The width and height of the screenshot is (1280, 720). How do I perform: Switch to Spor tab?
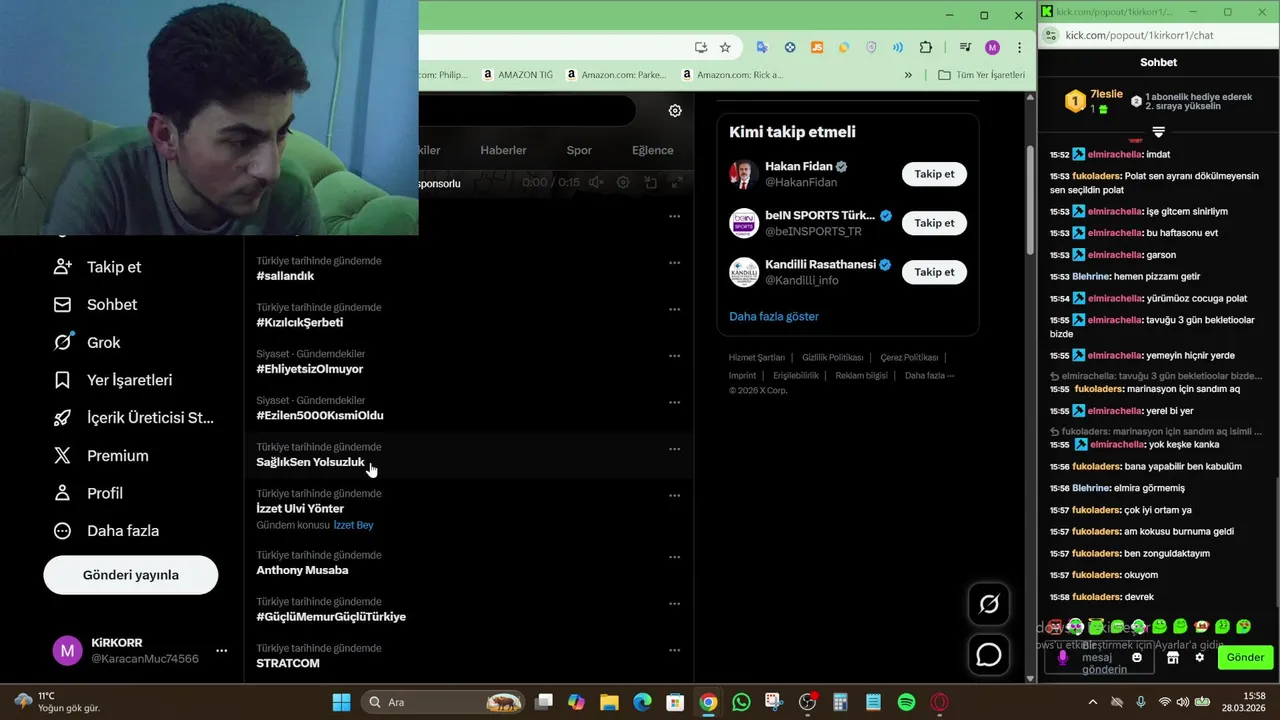(579, 150)
